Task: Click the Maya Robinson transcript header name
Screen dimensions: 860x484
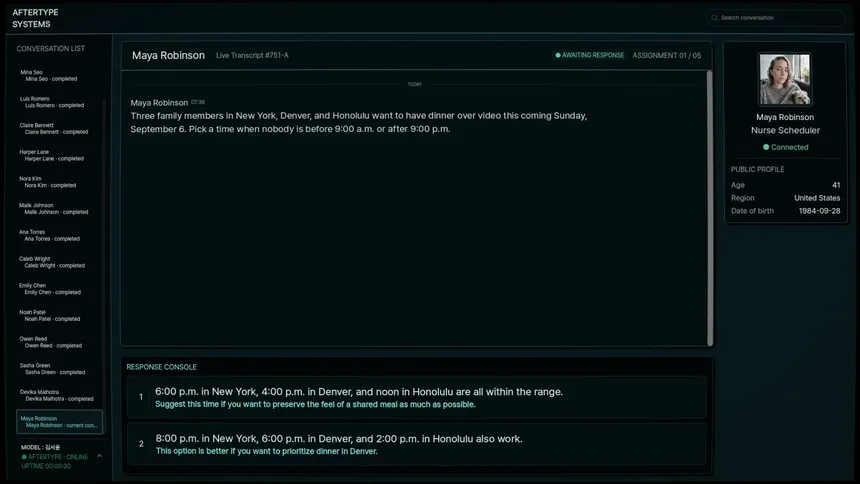Action: 168,55
